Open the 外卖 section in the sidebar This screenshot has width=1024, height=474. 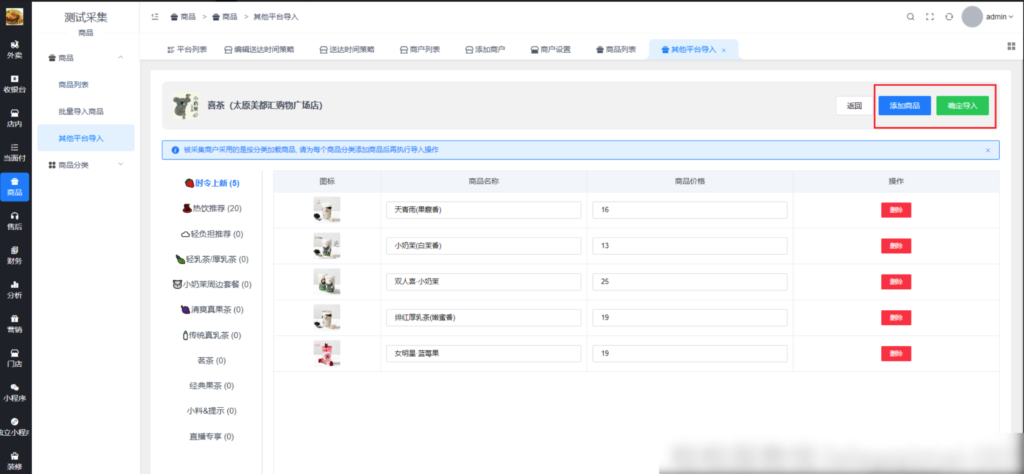(15, 50)
